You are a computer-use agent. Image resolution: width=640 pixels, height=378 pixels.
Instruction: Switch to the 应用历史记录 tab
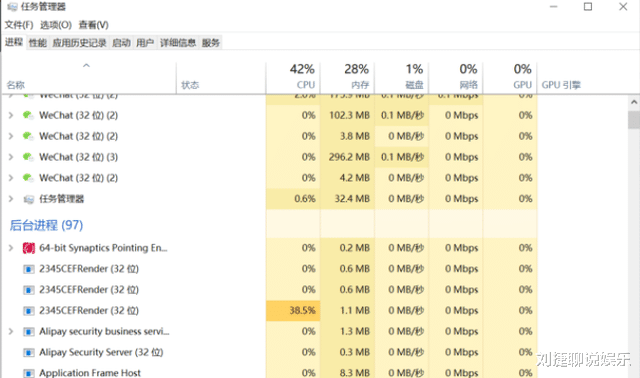point(79,43)
